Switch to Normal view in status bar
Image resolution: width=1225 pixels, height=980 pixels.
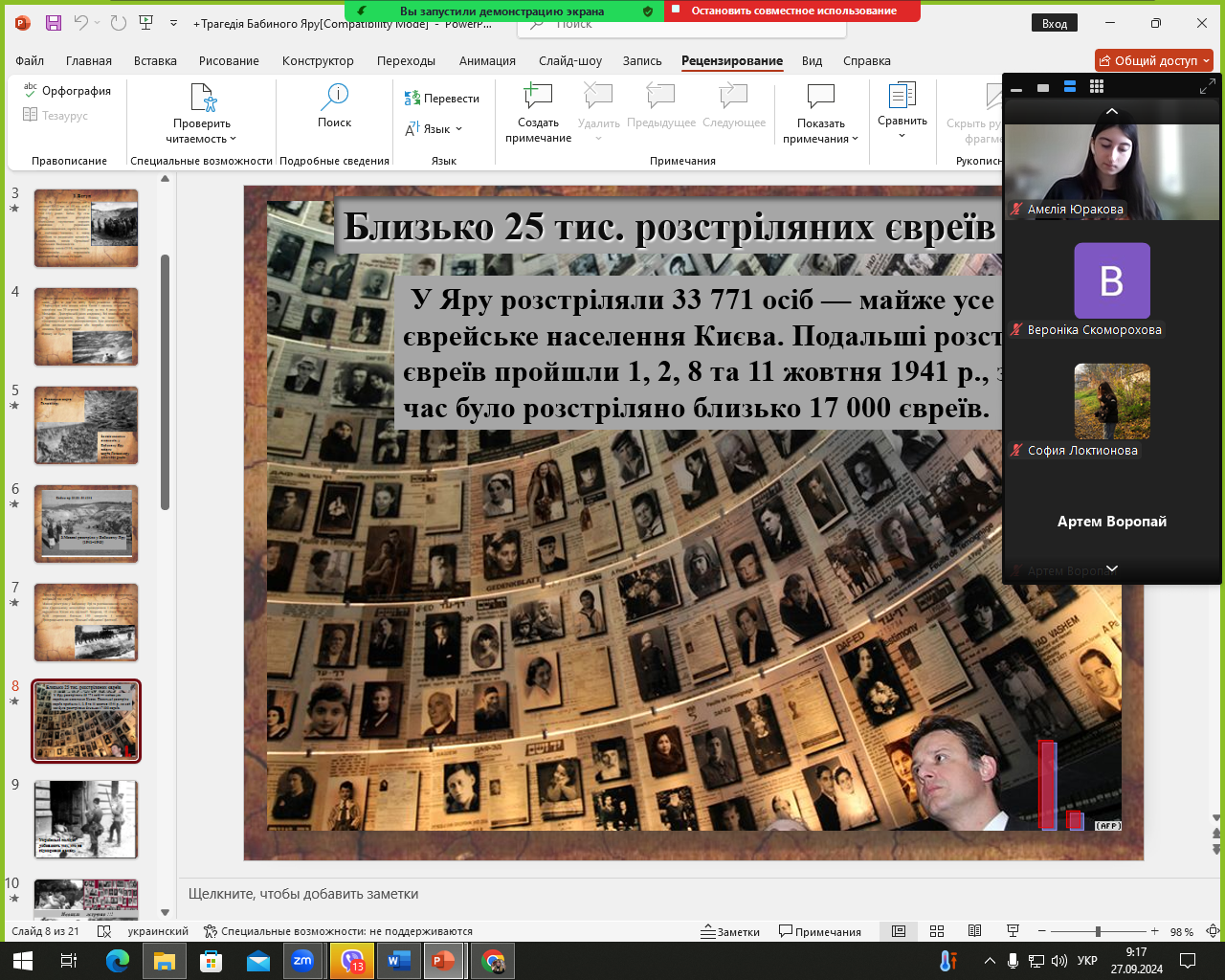899,931
